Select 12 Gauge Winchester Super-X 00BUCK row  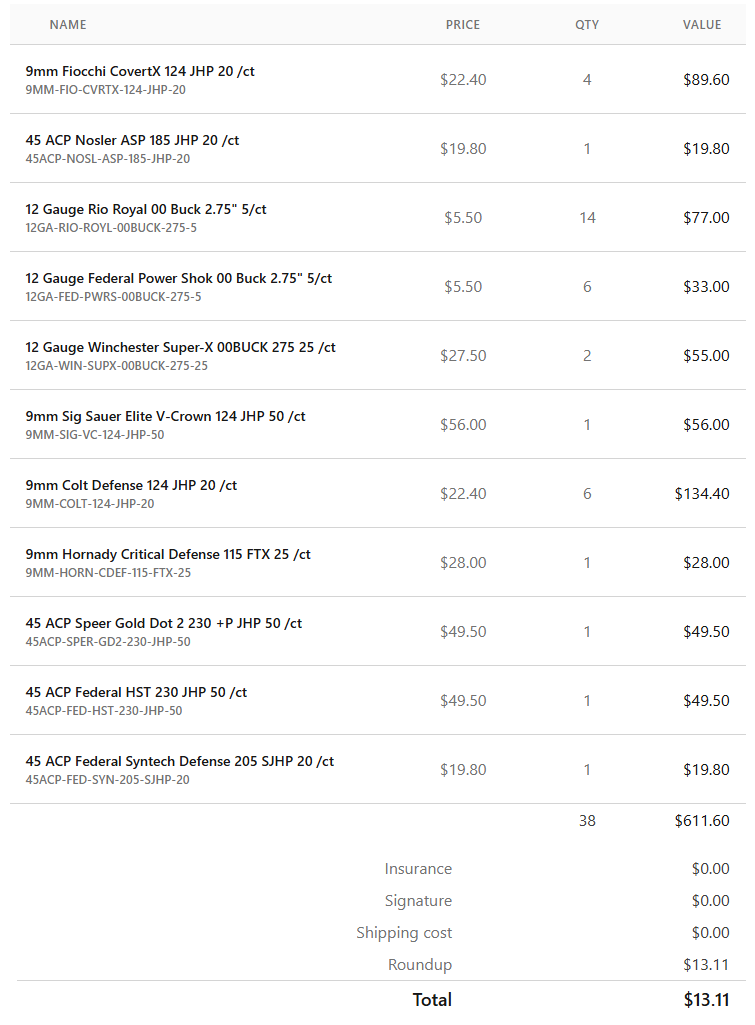coord(378,356)
